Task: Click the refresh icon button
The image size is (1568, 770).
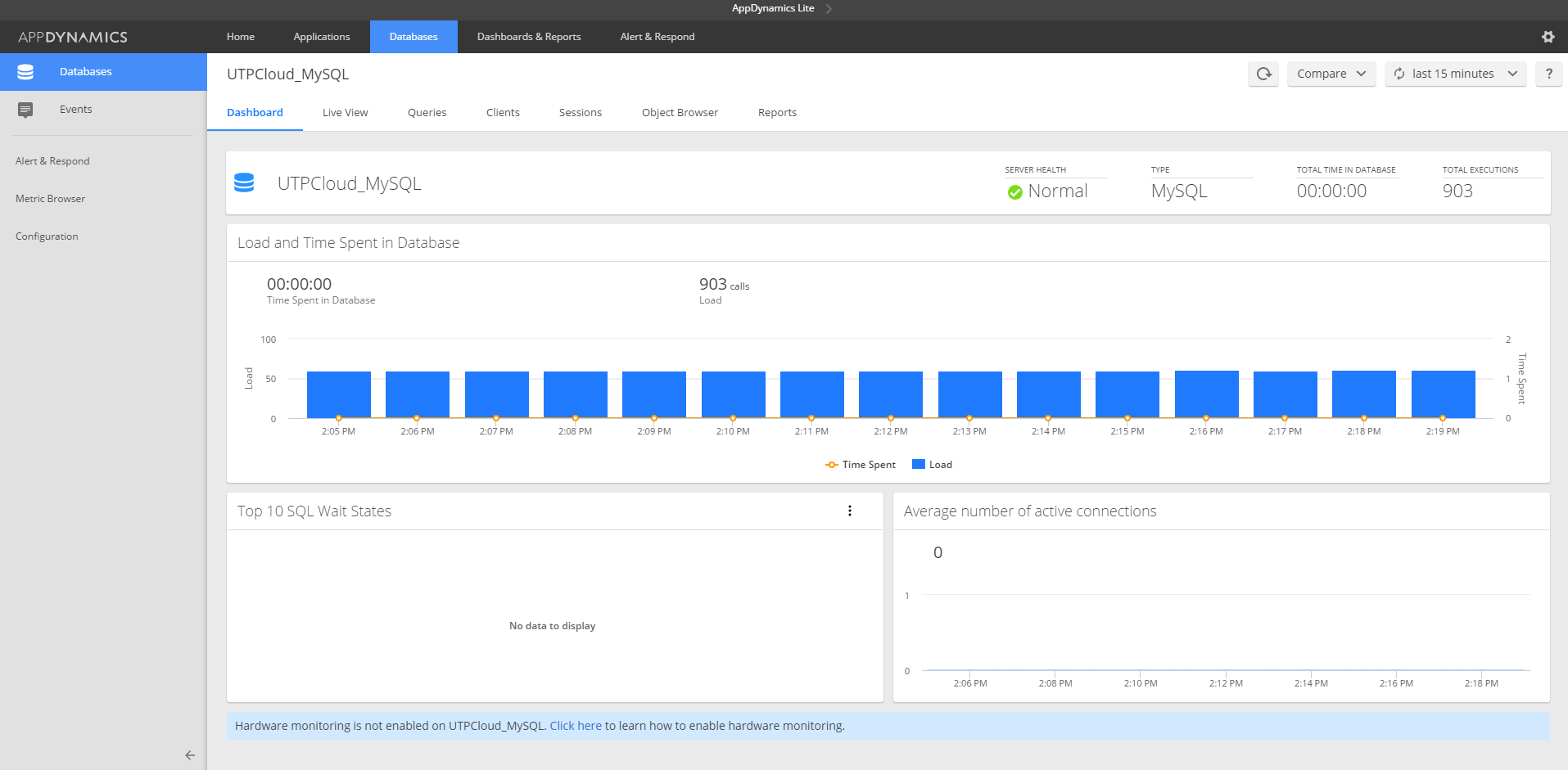Action: point(1263,74)
